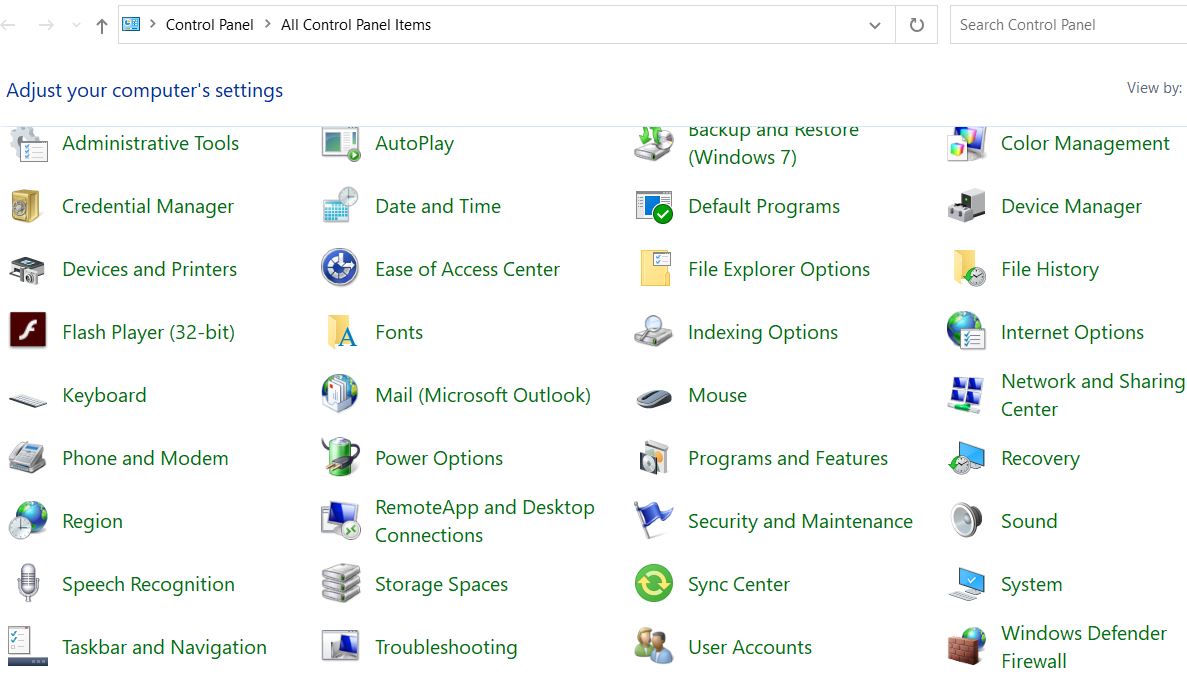Open the Mail (Microsoft Outlook) icon
The height and width of the screenshot is (683, 1187).
340,394
